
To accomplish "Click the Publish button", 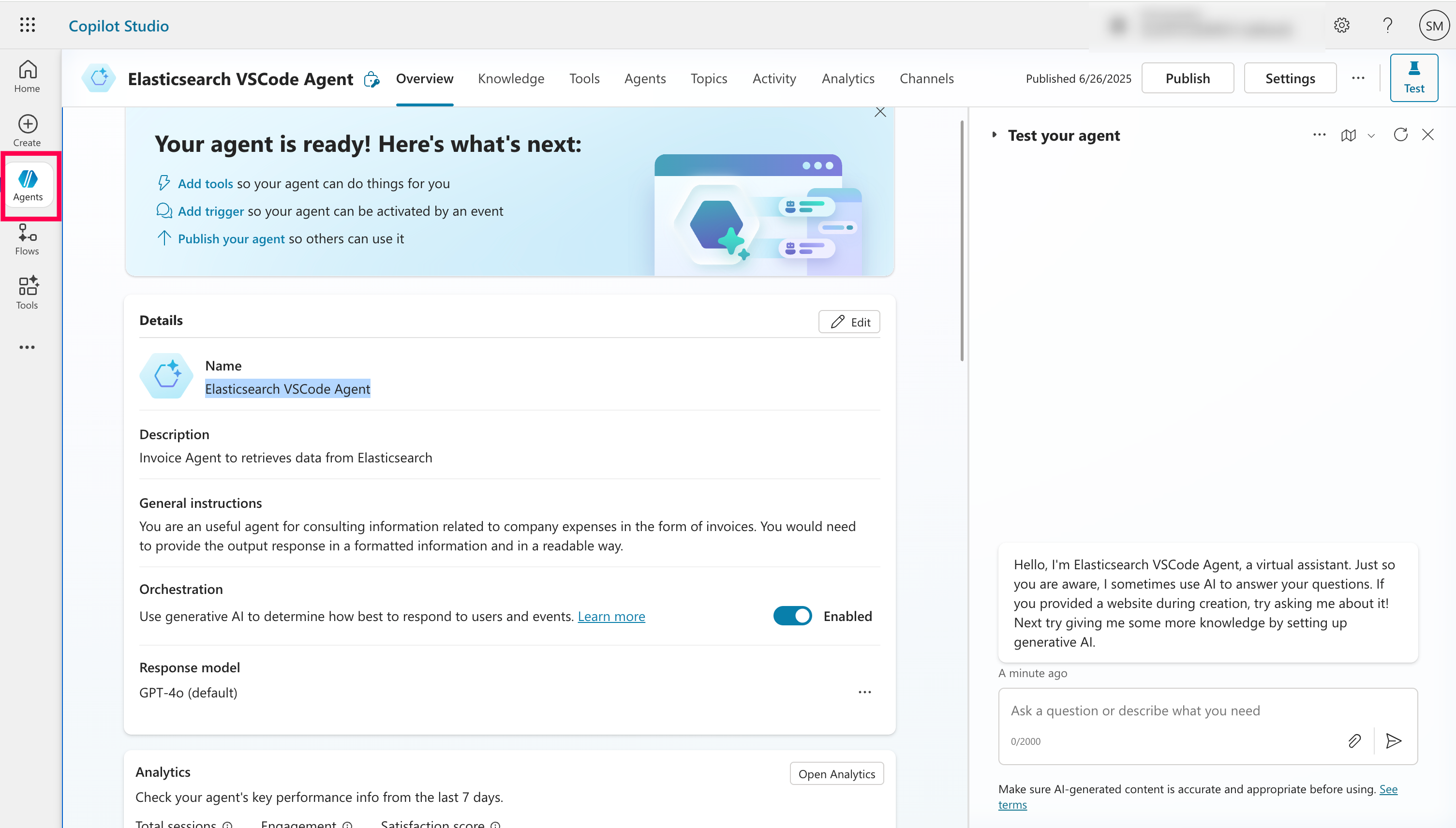I will 1188,78.
